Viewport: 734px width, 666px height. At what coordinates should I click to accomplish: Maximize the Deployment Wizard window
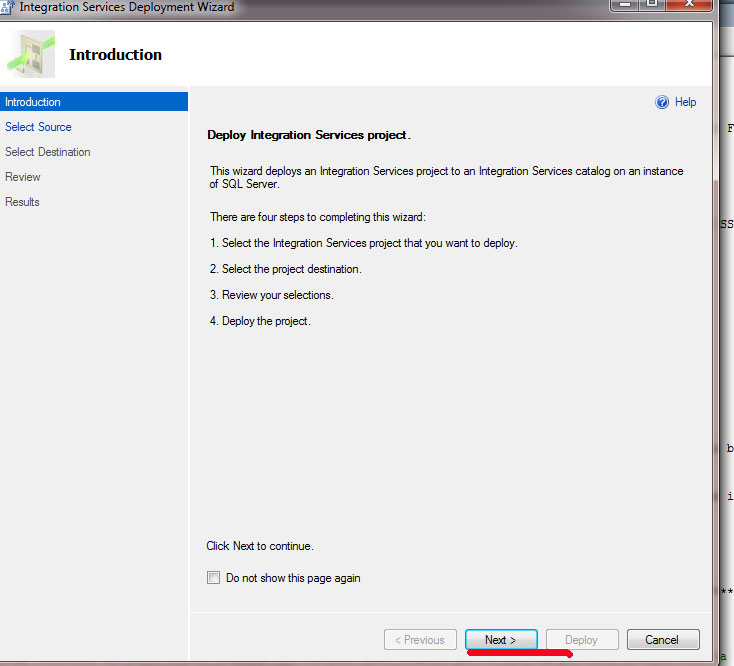[x=652, y=4]
